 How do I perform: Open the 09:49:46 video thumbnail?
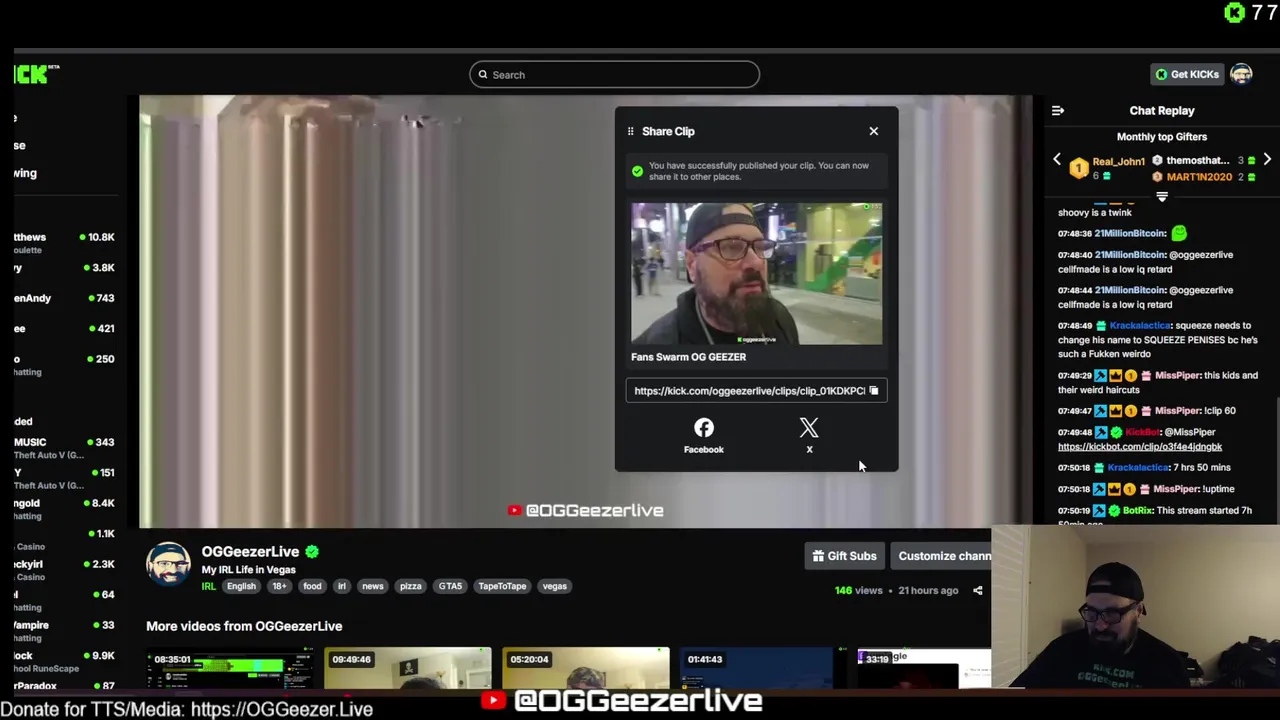pos(407,669)
